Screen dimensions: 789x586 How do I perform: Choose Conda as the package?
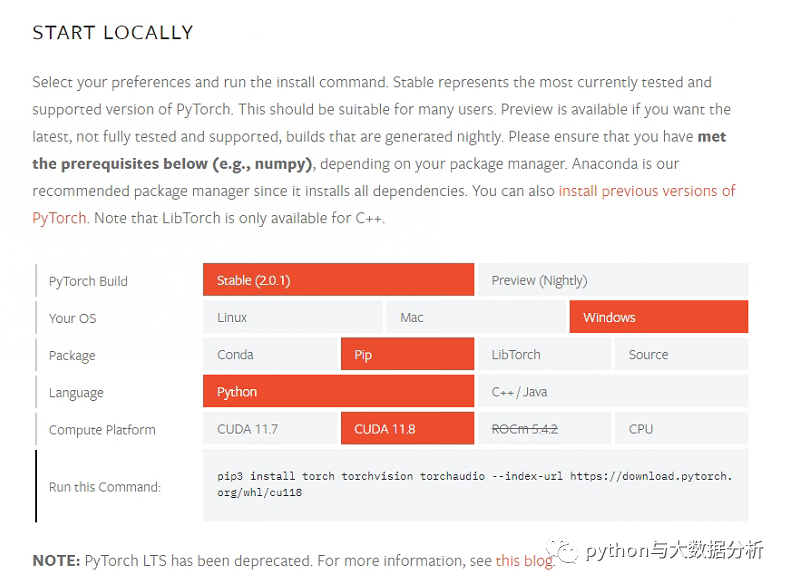click(270, 354)
